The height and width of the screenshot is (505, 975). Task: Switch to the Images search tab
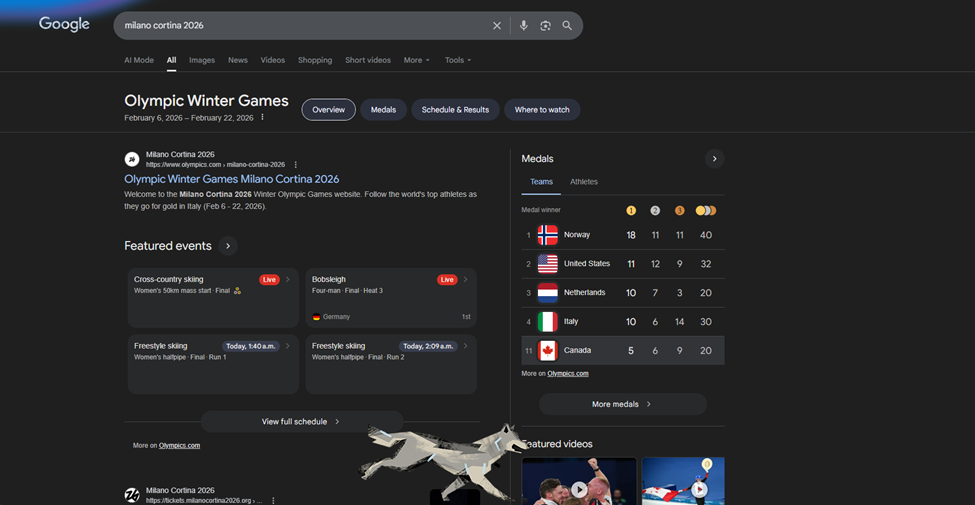(x=202, y=60)
